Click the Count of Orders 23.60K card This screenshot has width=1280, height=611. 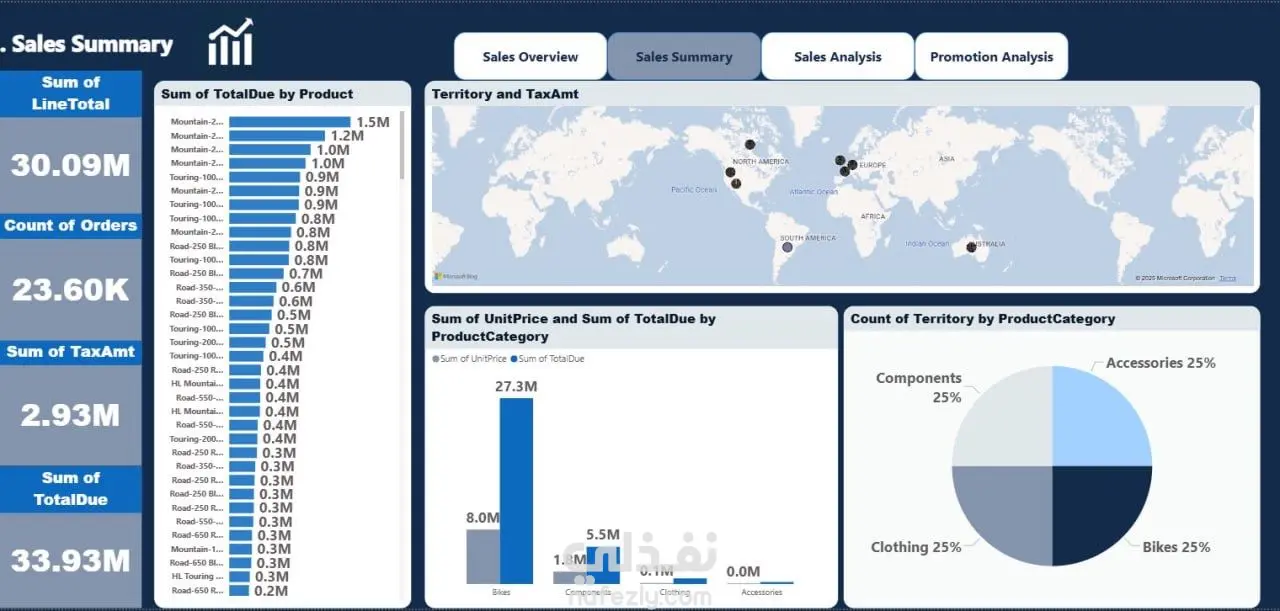click(71, 275)
